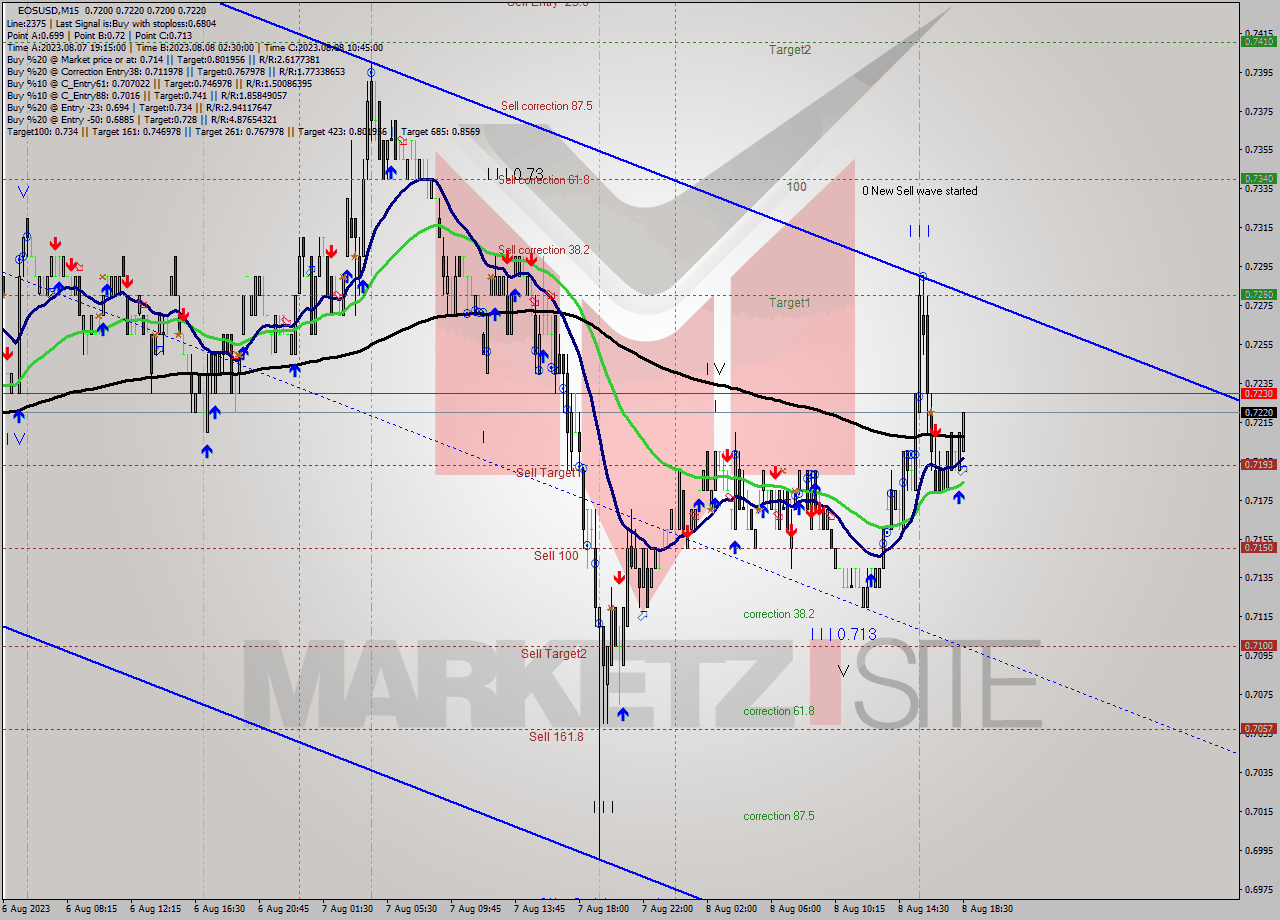Click the green 'correction 87.5' label
The image size is (1280, 920).
(x=779, y=816)
